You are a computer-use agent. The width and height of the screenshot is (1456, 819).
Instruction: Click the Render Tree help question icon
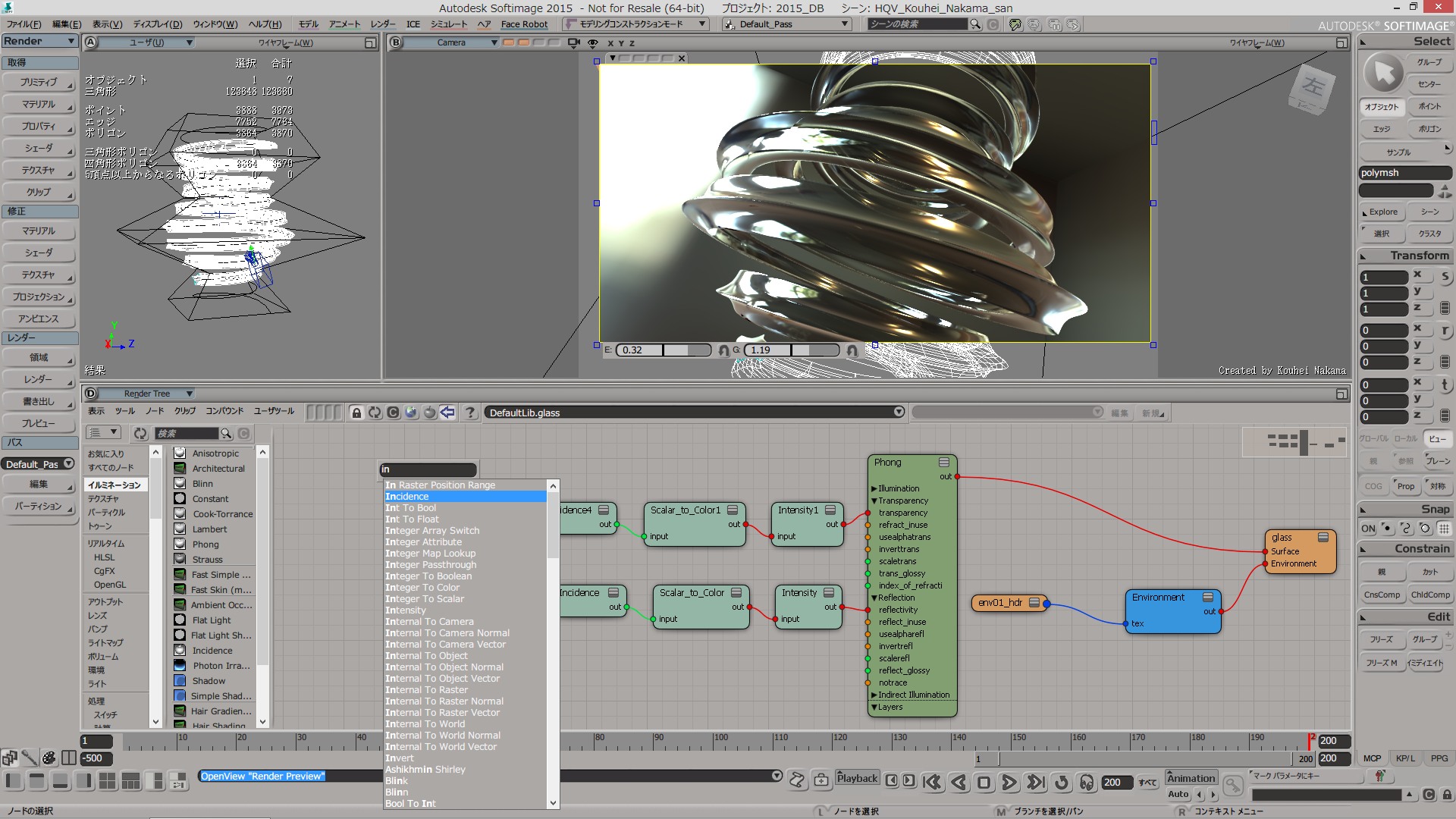470,413
